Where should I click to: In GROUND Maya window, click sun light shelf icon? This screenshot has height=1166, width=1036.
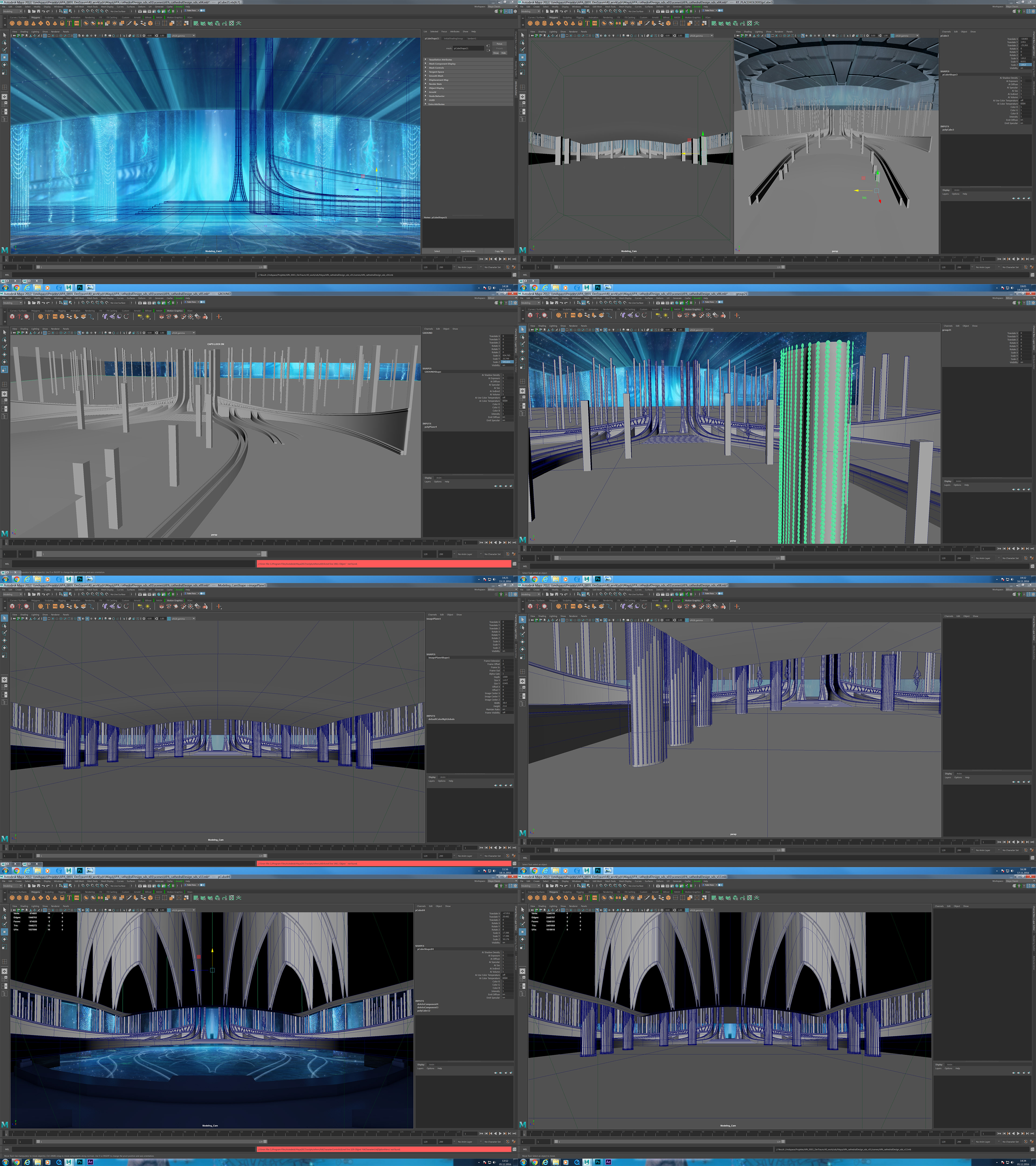[148, 317]
